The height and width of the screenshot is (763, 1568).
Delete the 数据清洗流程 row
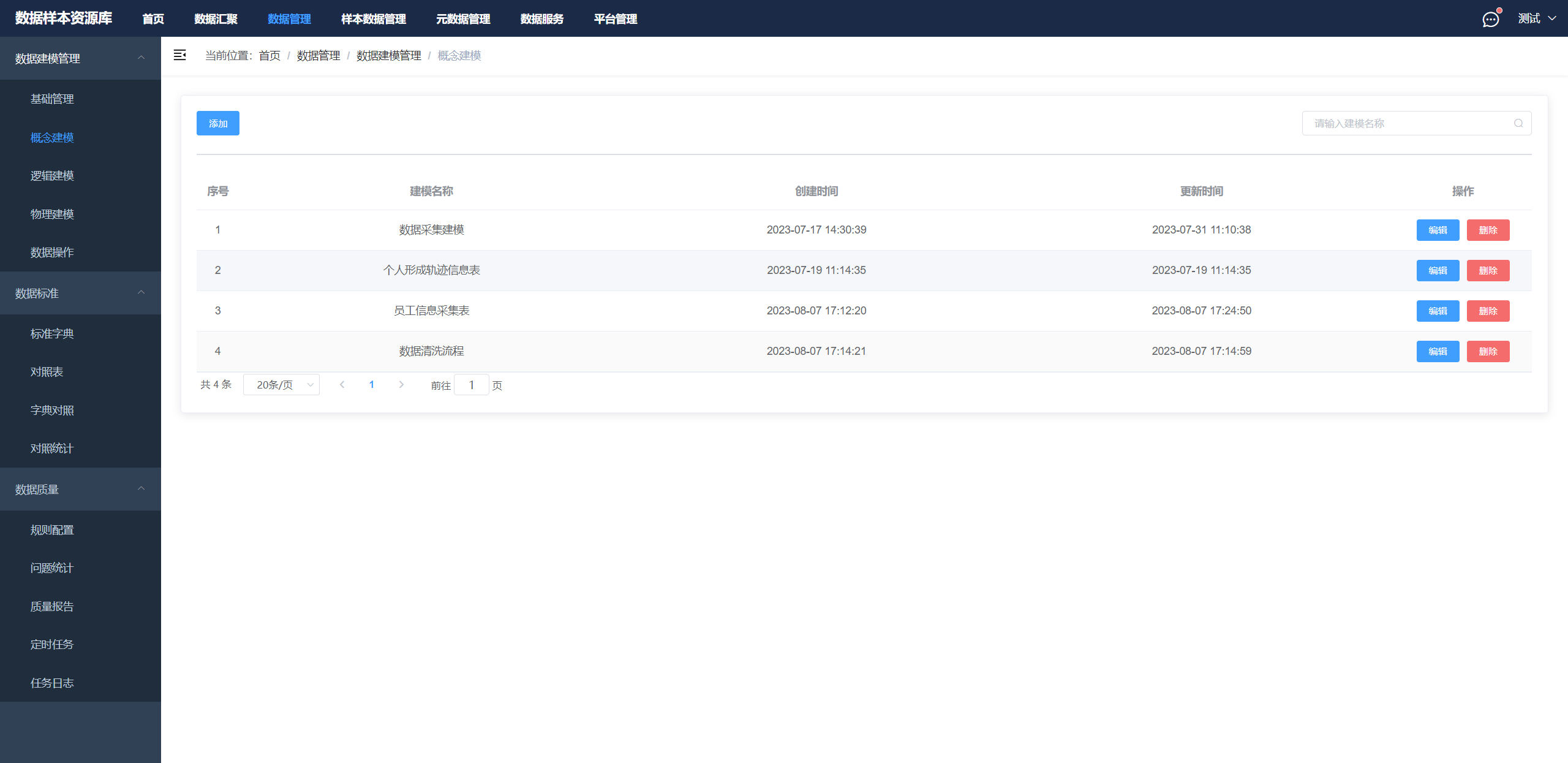(x=1488, y=351)
